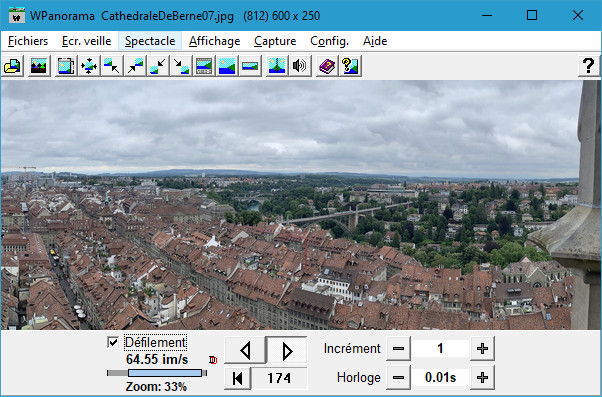
Task: Click the Horloge value 0.01s
Action: pyautogui.click(x=440, y=378)
